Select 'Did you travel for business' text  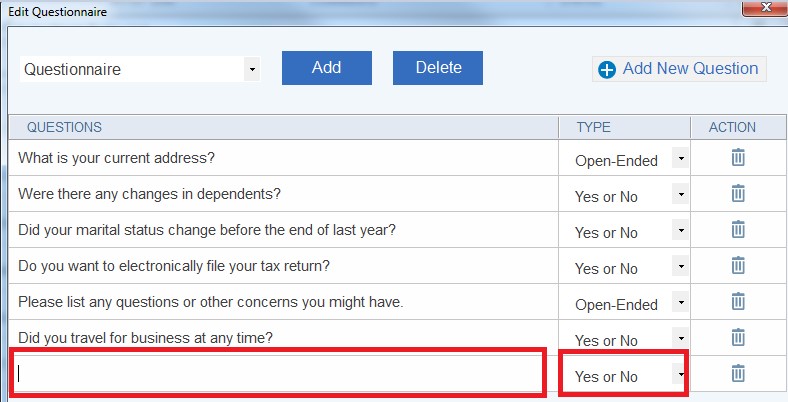145,338
